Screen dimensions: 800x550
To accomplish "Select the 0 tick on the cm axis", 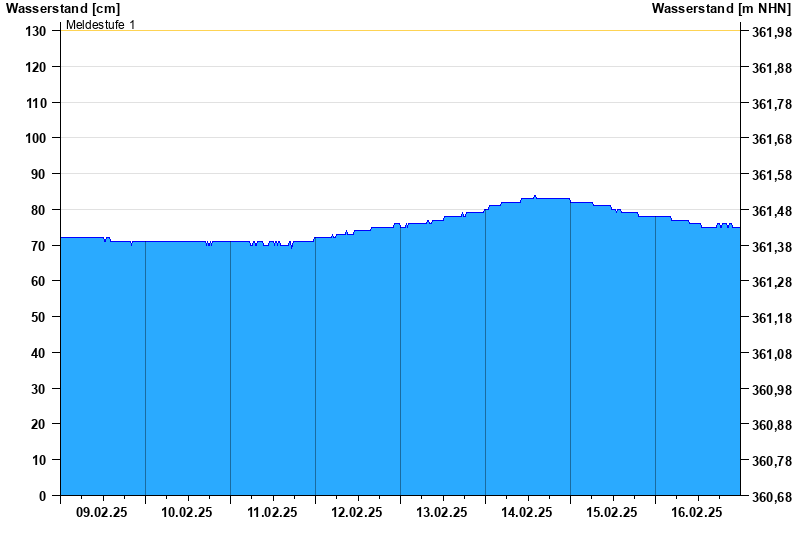I will [x=43, y=496].
